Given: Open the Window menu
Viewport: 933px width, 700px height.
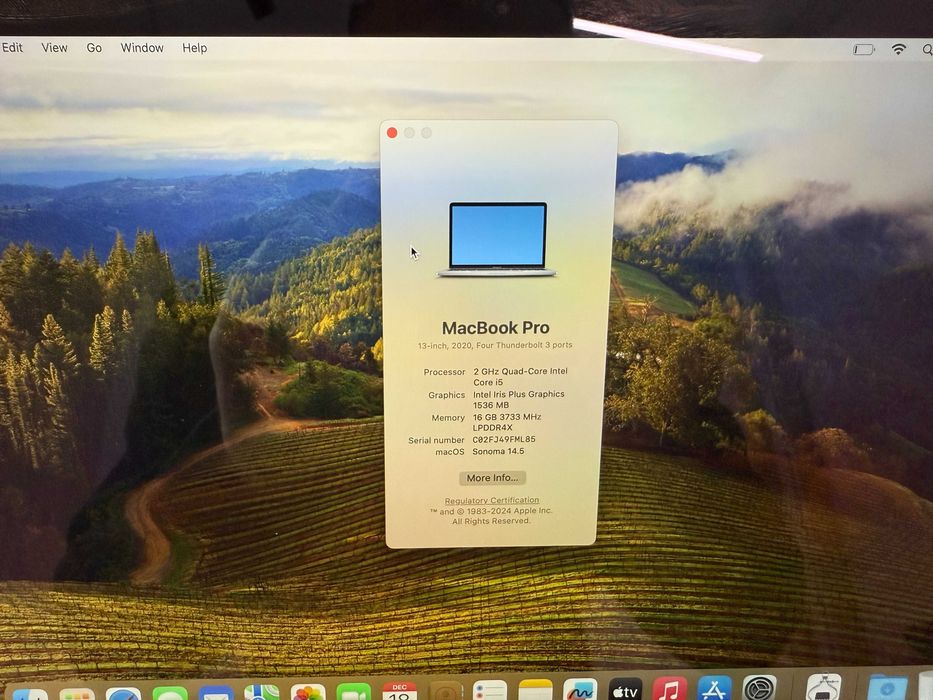Looking at the screenshot, I should click(142, 48).
